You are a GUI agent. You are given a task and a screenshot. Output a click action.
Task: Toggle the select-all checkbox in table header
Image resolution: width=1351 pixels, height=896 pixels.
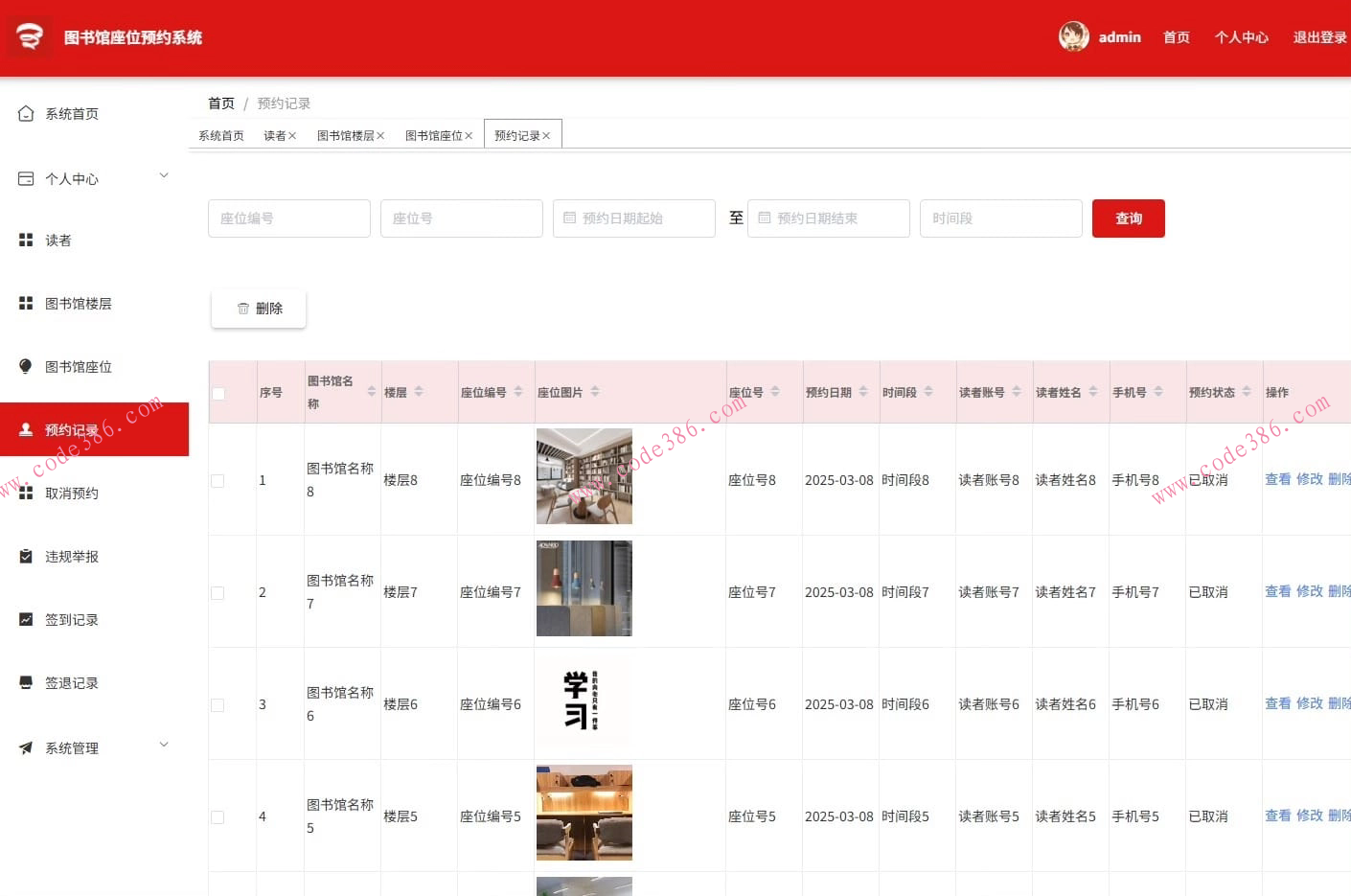click(x=218, y=393)
